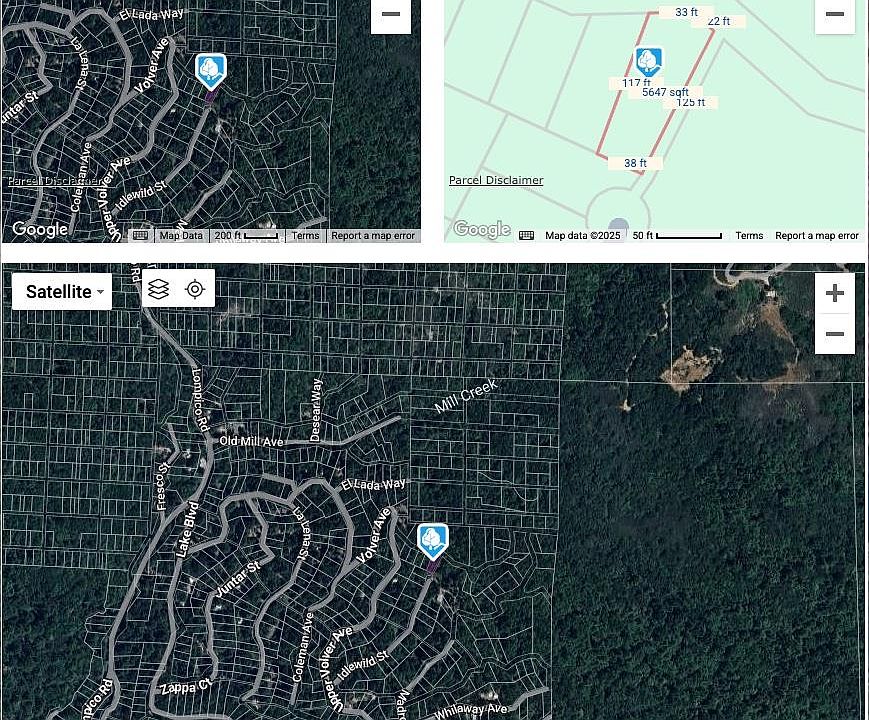Toggle the 50 ft scale bar units
Image resolution: width=869 pixels, height=720 pixels.
[x=677, y=236]
